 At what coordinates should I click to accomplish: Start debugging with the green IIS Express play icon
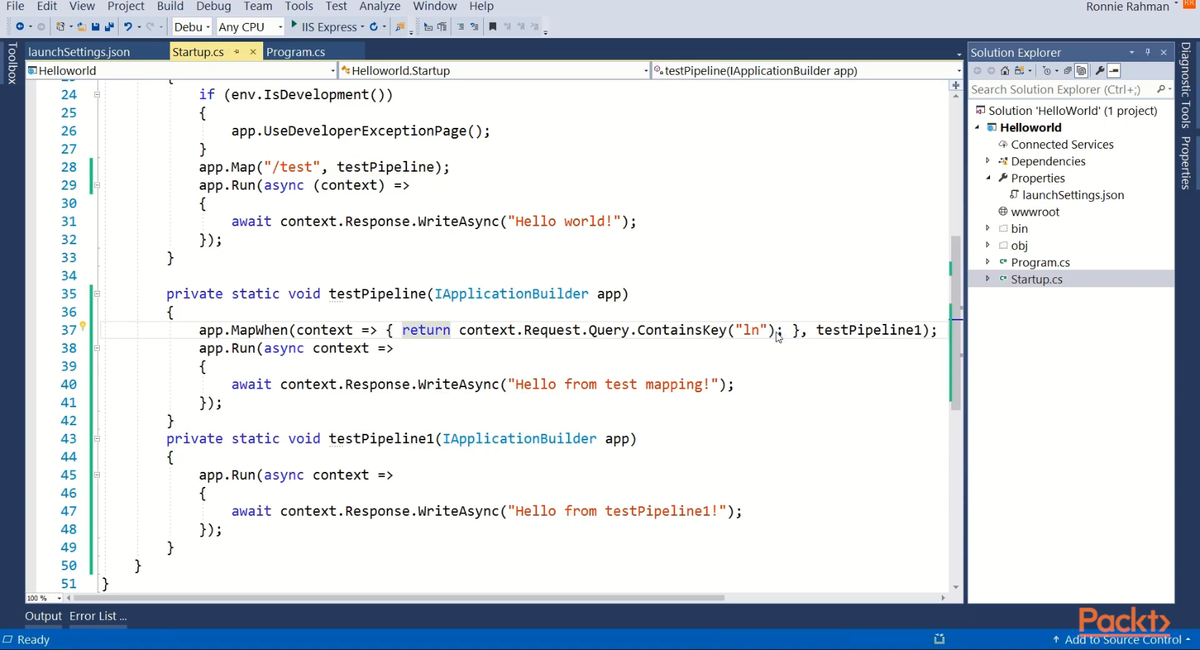click(293, 25)
